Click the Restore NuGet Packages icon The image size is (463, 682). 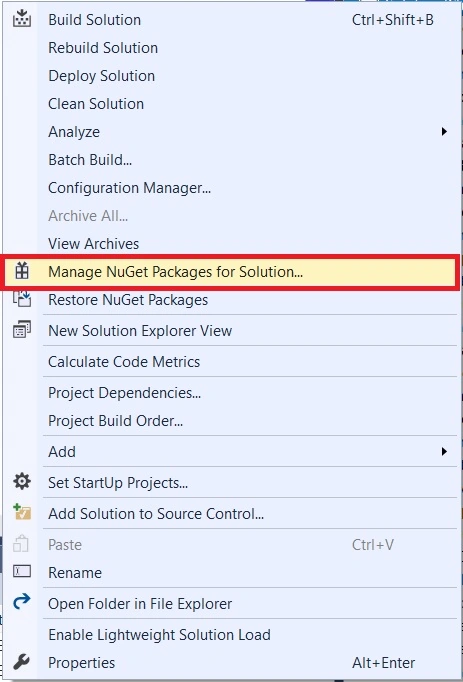(x=22, y=299)
